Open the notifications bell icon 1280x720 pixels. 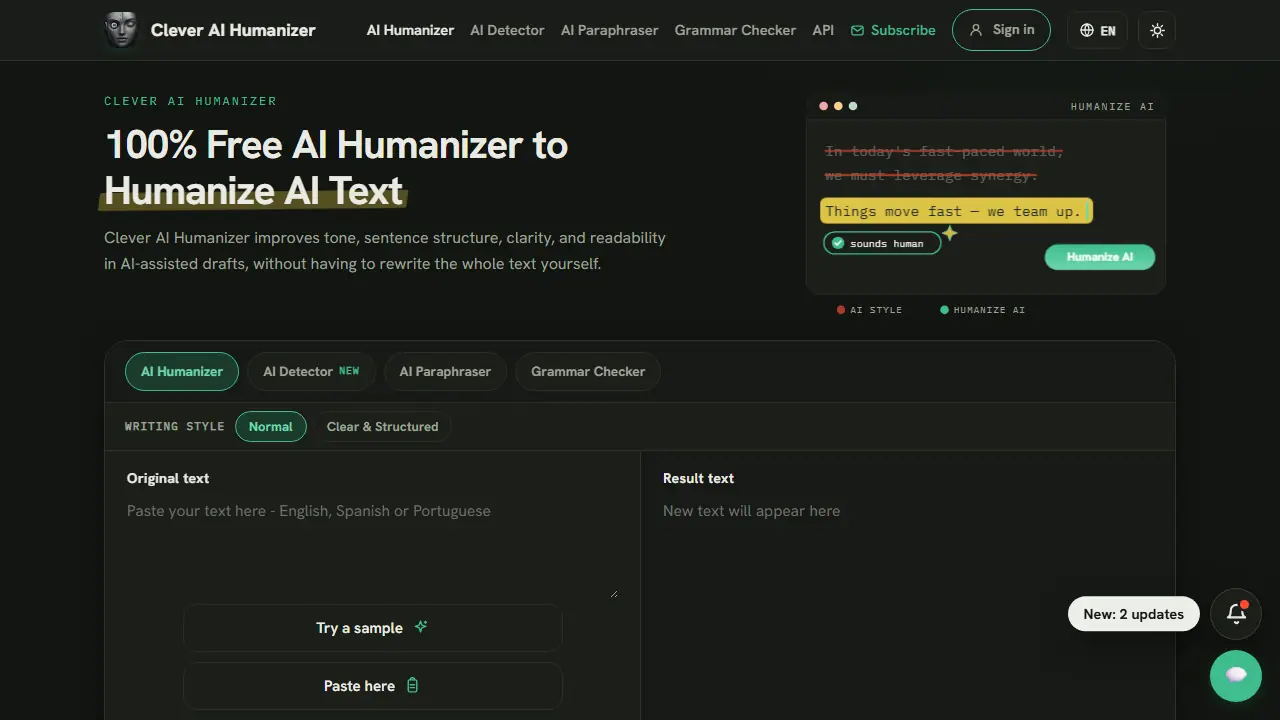point(1236,614)
